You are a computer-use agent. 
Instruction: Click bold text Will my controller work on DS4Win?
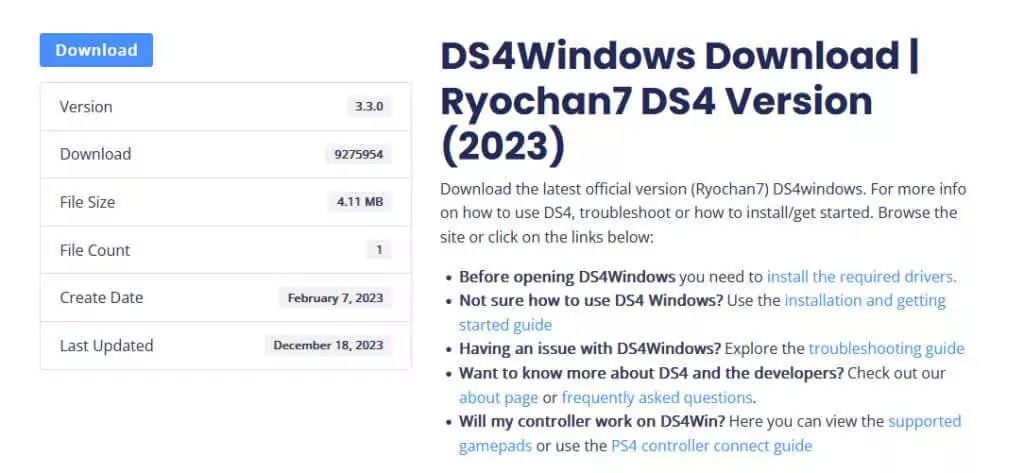(x=592, y=421)
